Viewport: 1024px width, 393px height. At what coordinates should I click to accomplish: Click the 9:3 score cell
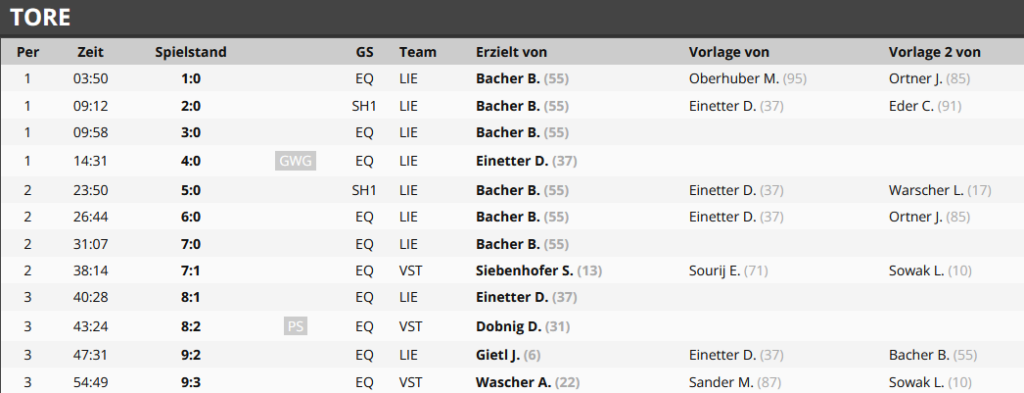(191, 383)
